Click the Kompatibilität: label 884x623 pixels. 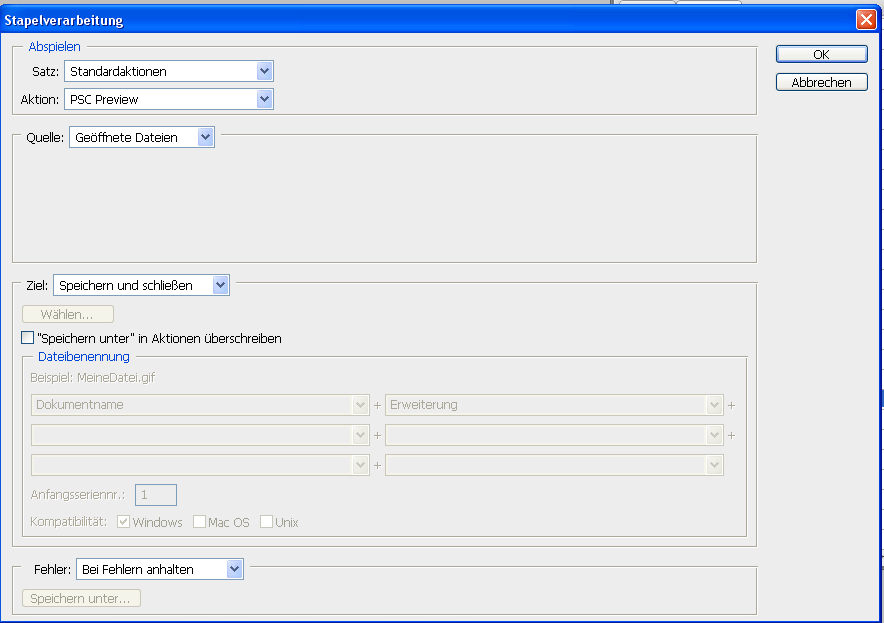coord(68,522)
